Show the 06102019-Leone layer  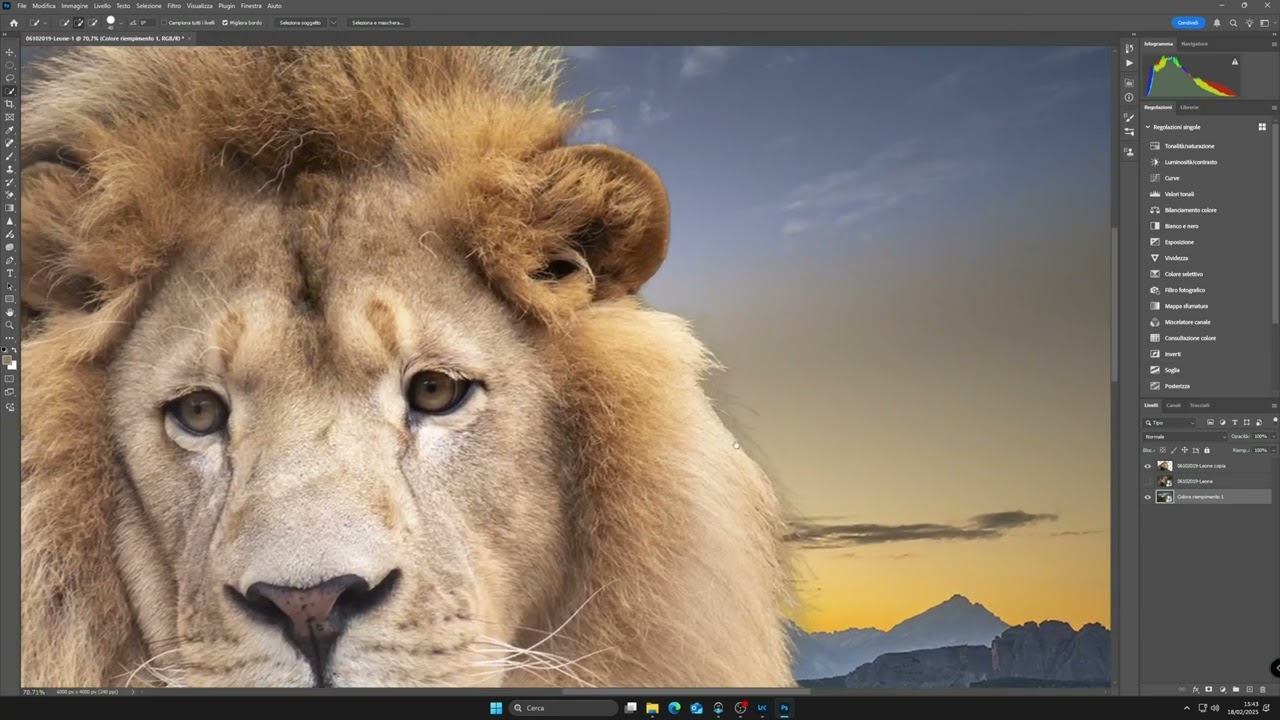[x=1147, y=481]
